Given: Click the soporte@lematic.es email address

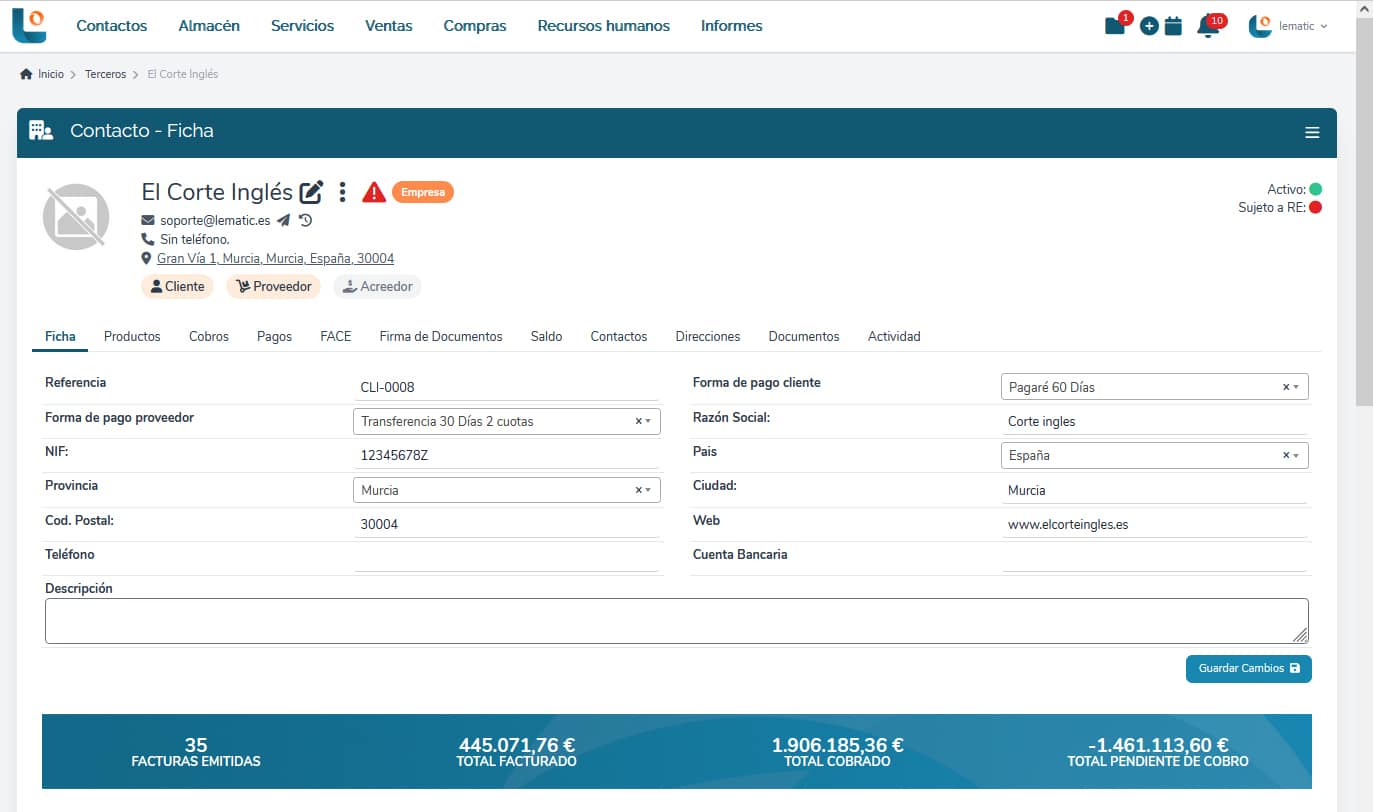Looking at the screenshot, I should click(215, 220).
